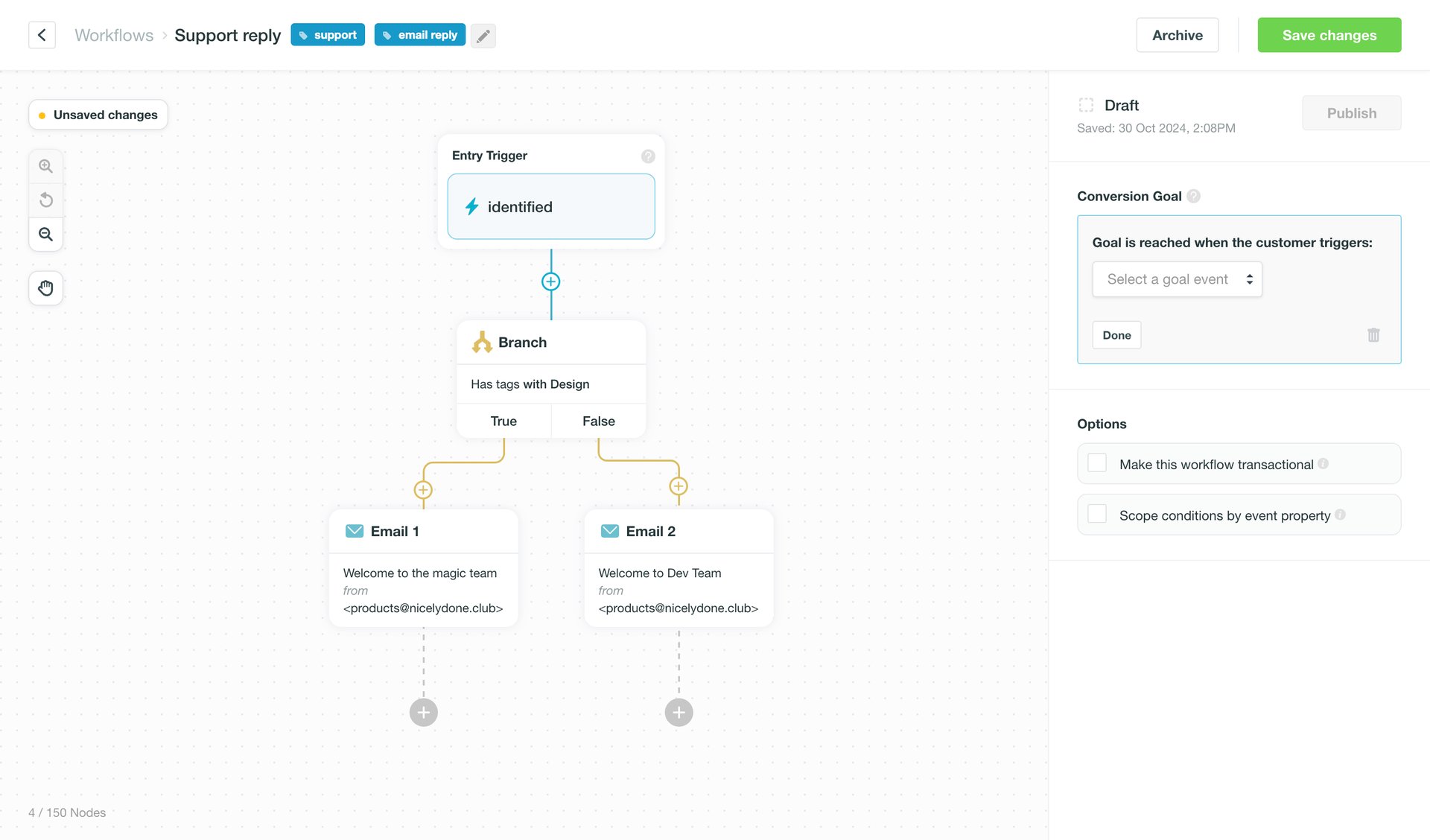Click Done in the conversion goal panel

[x=1116, y=335]
